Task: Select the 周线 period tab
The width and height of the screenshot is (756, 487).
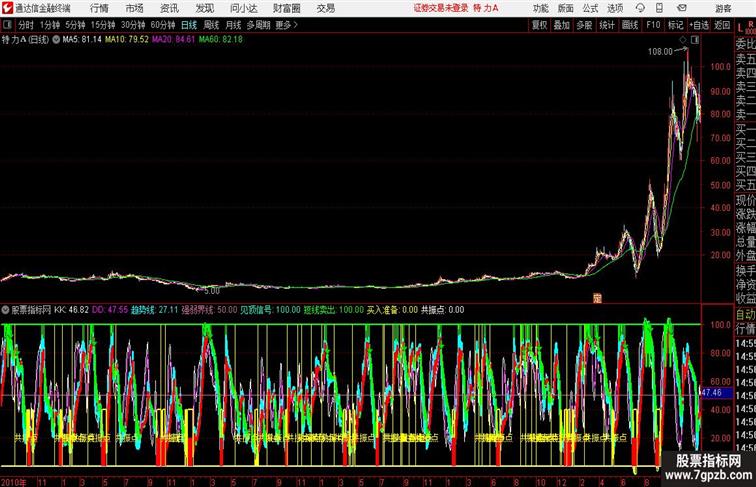Action: [x=211, y=25]
